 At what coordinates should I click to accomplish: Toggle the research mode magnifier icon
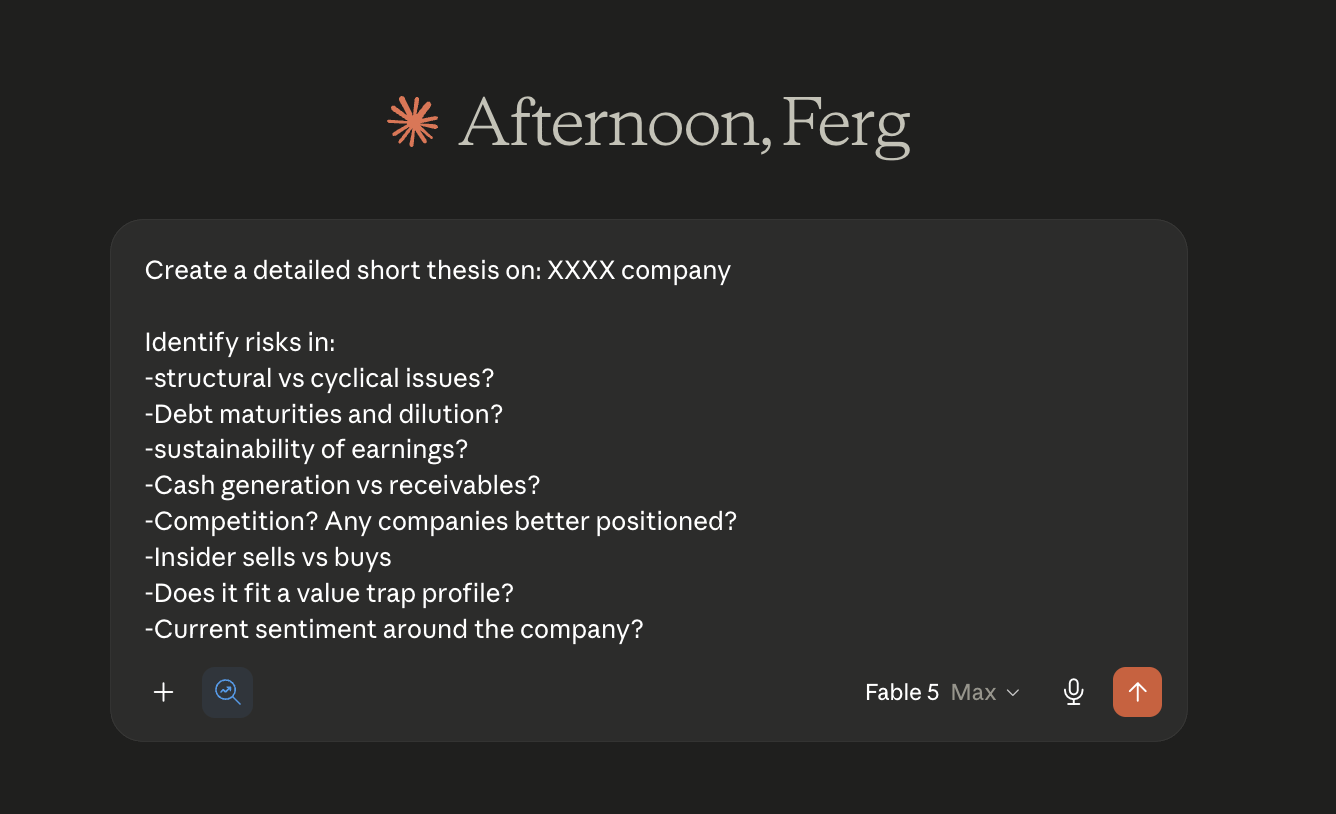coord(227,692)
